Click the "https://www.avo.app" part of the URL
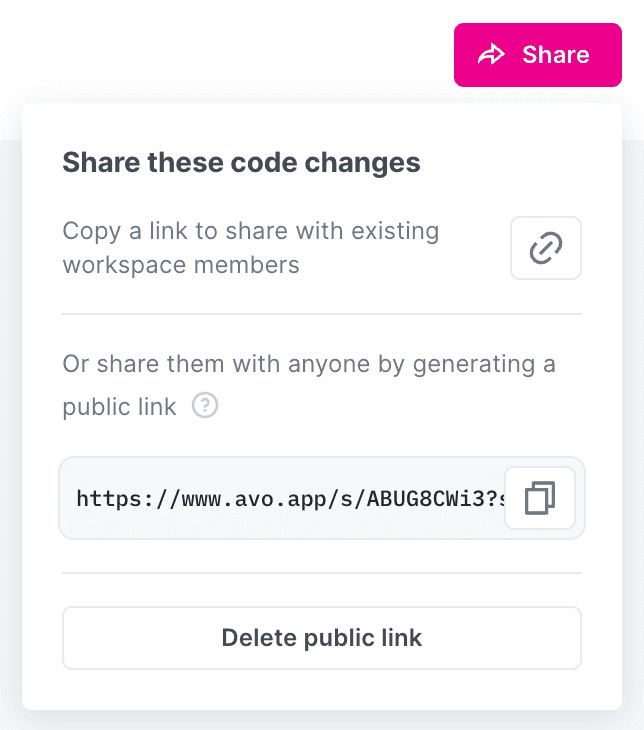Image resolution: width=644 pixels, height=730 pixels. tap(190, 498)
